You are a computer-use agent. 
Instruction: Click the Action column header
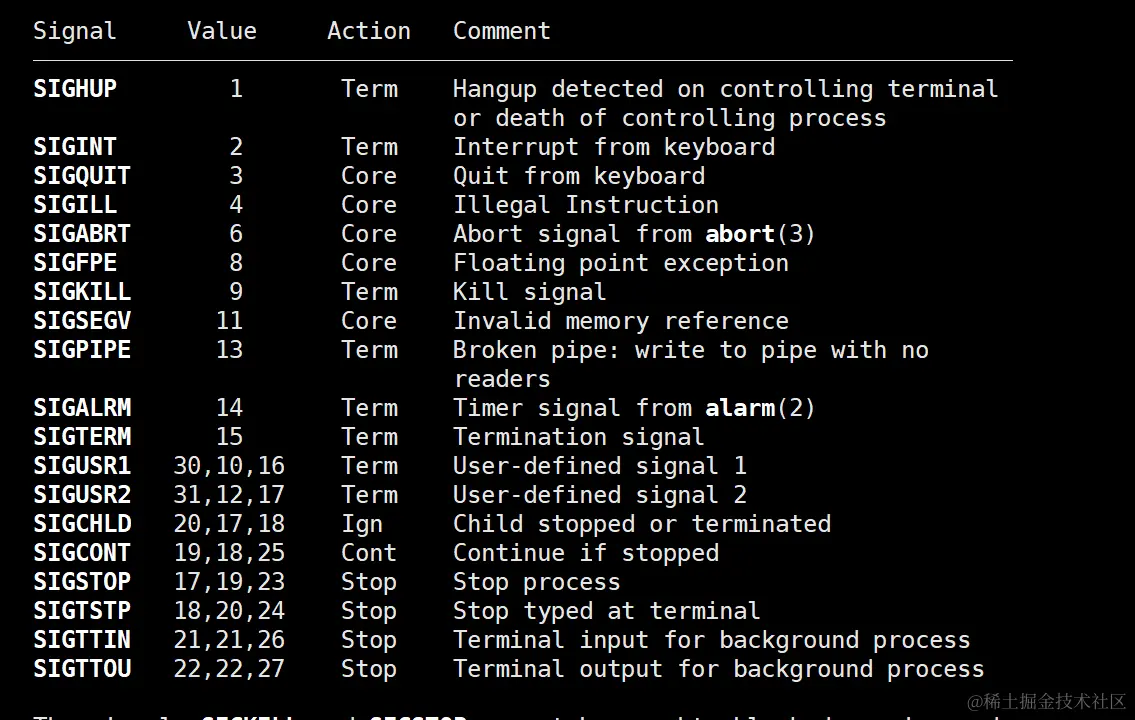(x=369, y=31)
